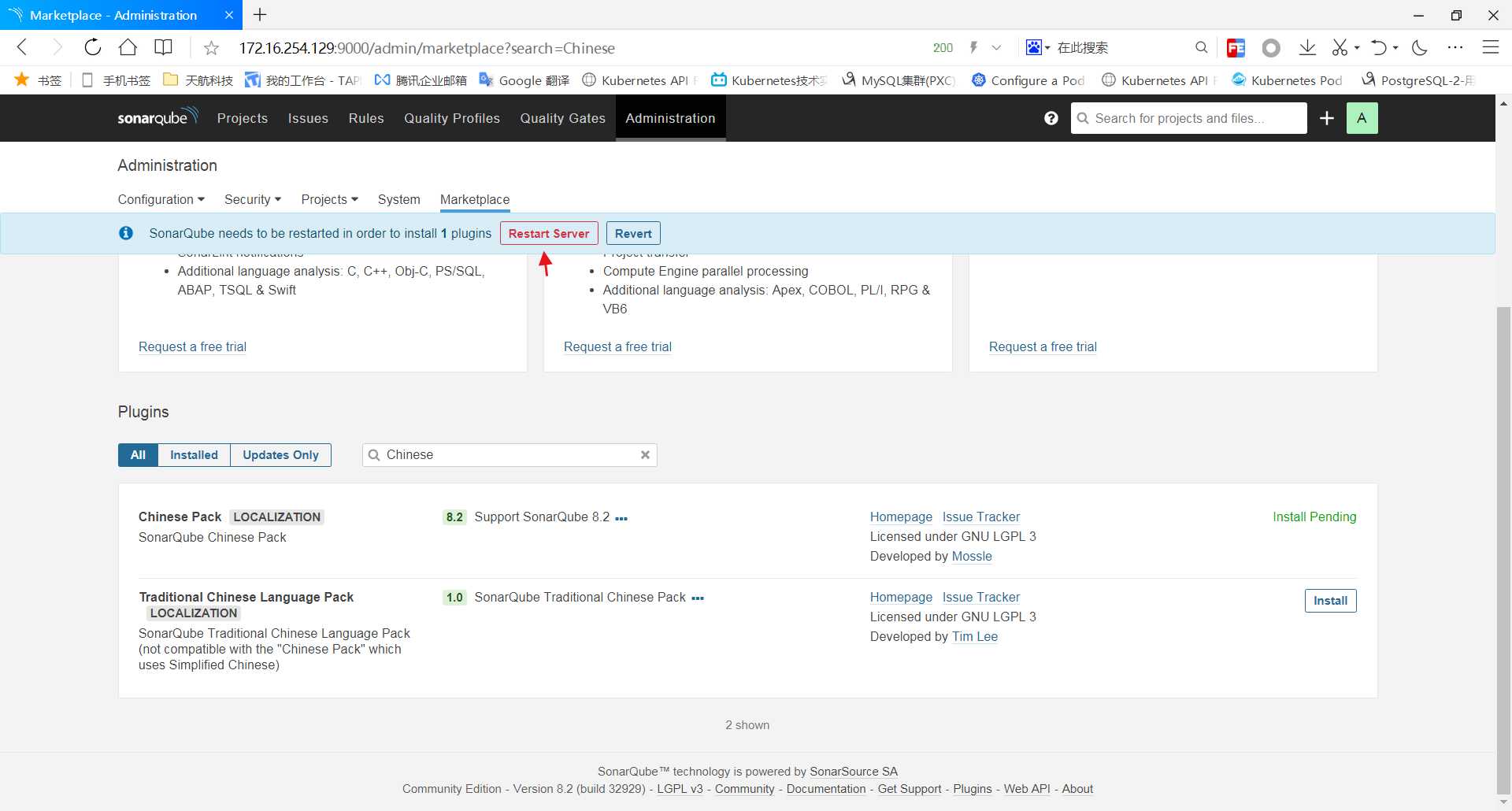Open the user avatar A menu
This screenshot has width=1512, height=811.
click(1362, 118)
